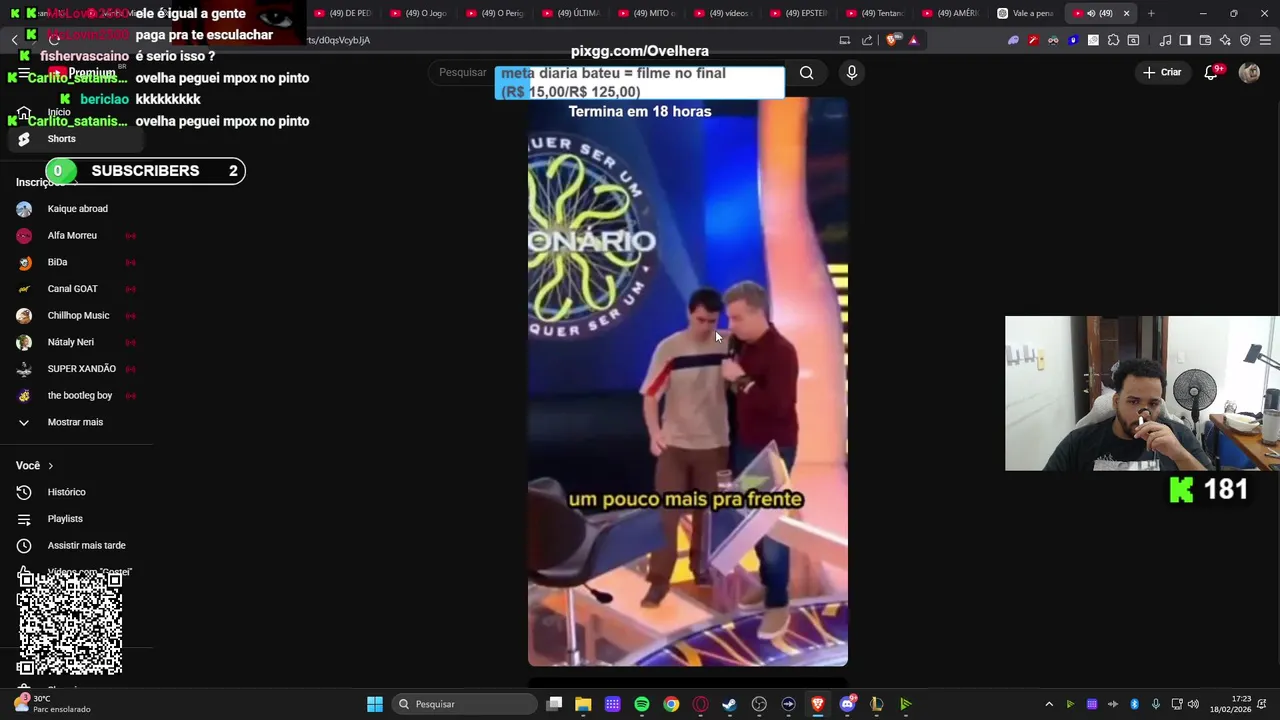The width and height of the screenshot is (1280, 720).
Task: Open Assistir mais tarde in sidebar
Action: click(76, 546)
